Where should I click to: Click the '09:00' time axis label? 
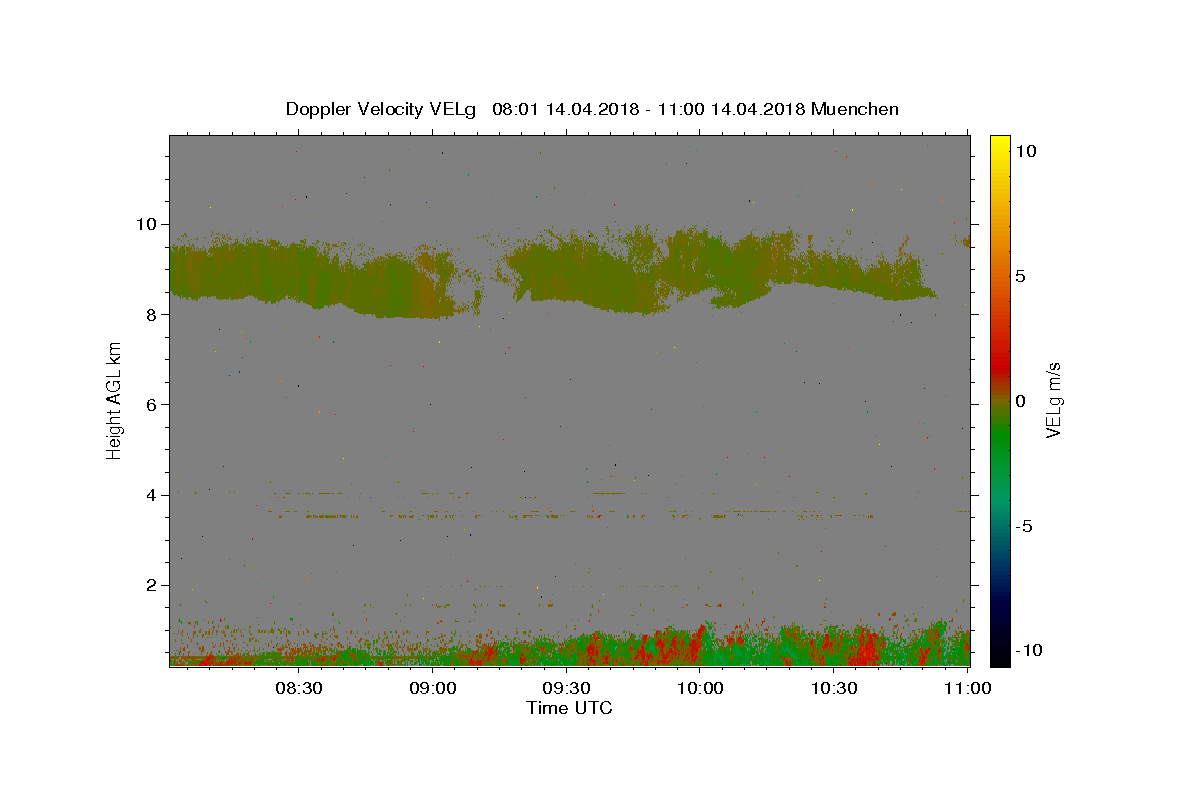[433, 688]
